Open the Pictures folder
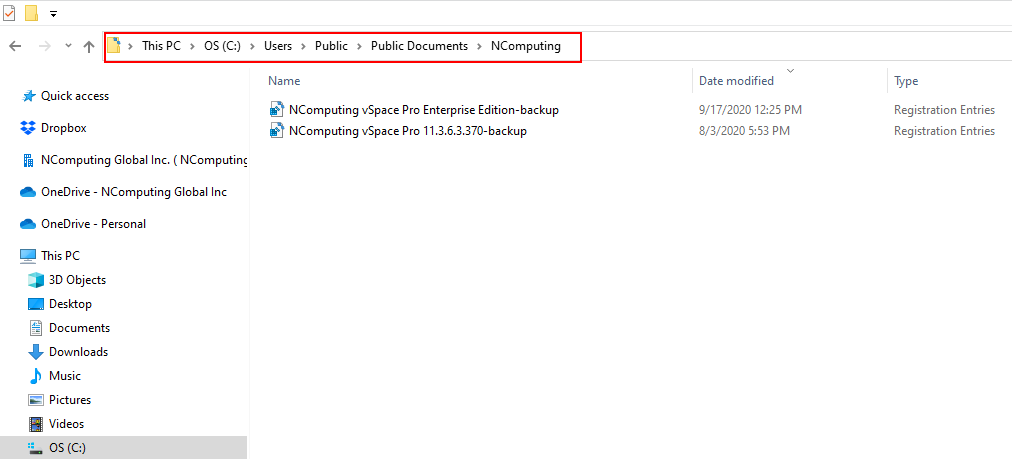 [x=70, y=400]
